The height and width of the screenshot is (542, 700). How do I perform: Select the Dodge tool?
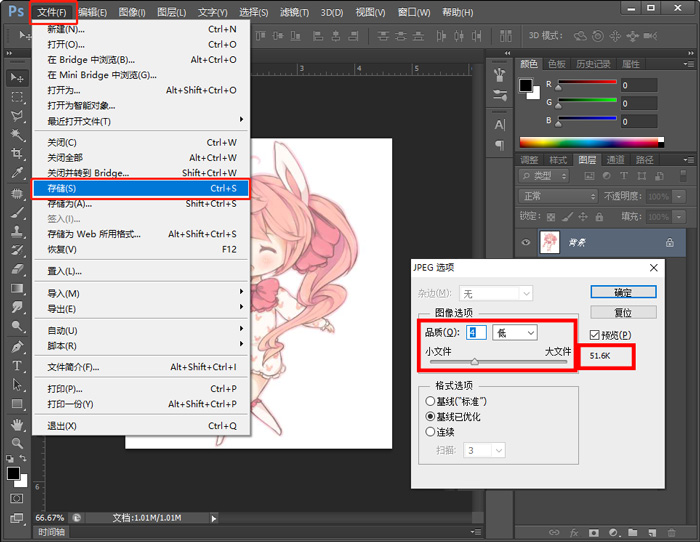click(17, 326)
